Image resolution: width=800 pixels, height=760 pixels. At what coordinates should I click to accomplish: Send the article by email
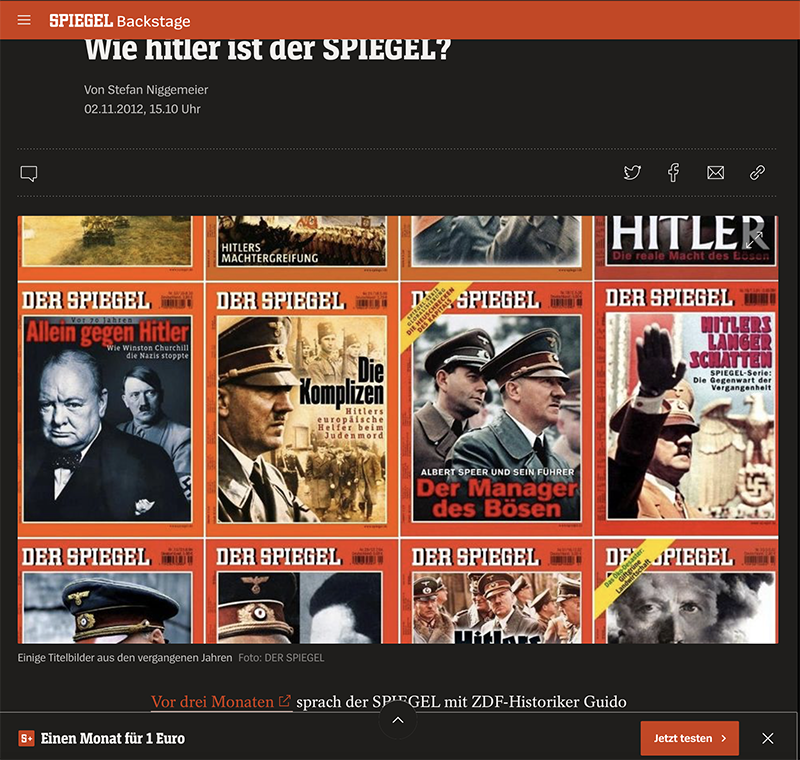click(715, 173)
